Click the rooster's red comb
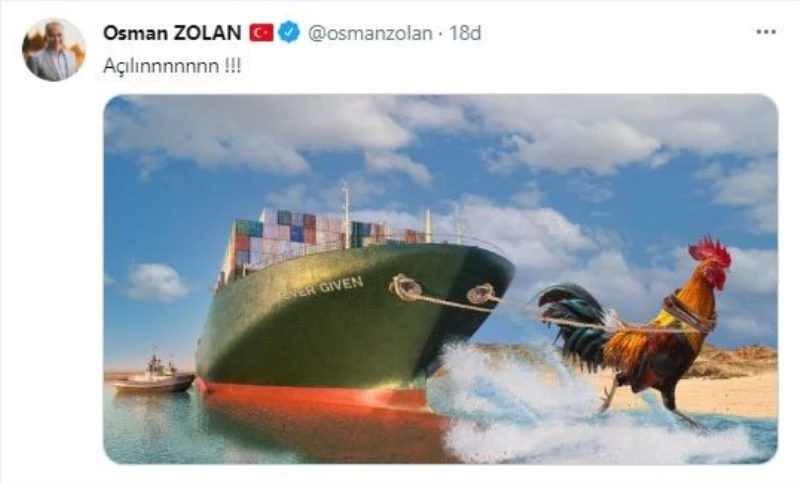800x482 pixels. coord(710,251)
